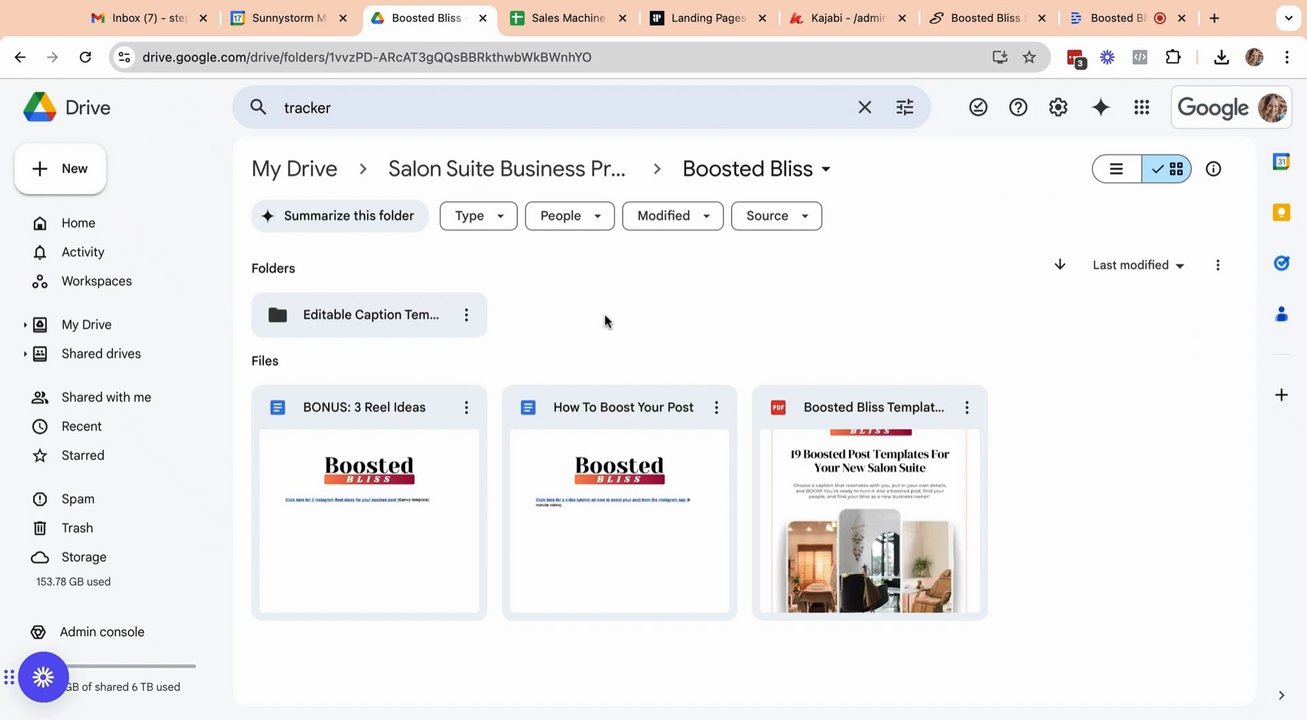
Task: Get add-ons with the plus icon
Action: pyautogui.click(x=1281, y=395)
